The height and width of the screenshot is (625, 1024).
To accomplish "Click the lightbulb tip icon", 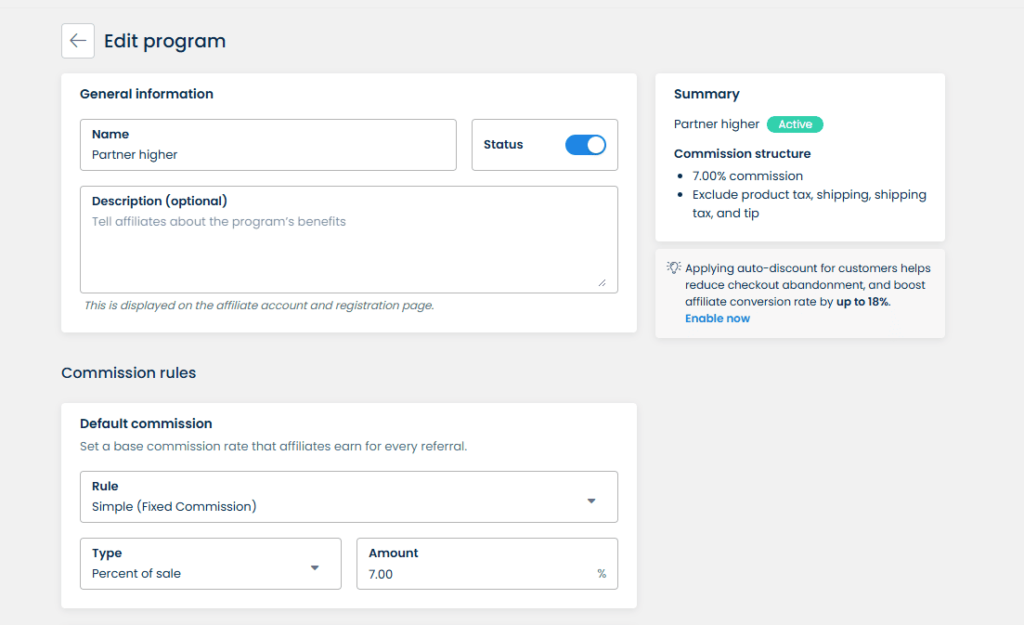I will (x=675, y=268).
